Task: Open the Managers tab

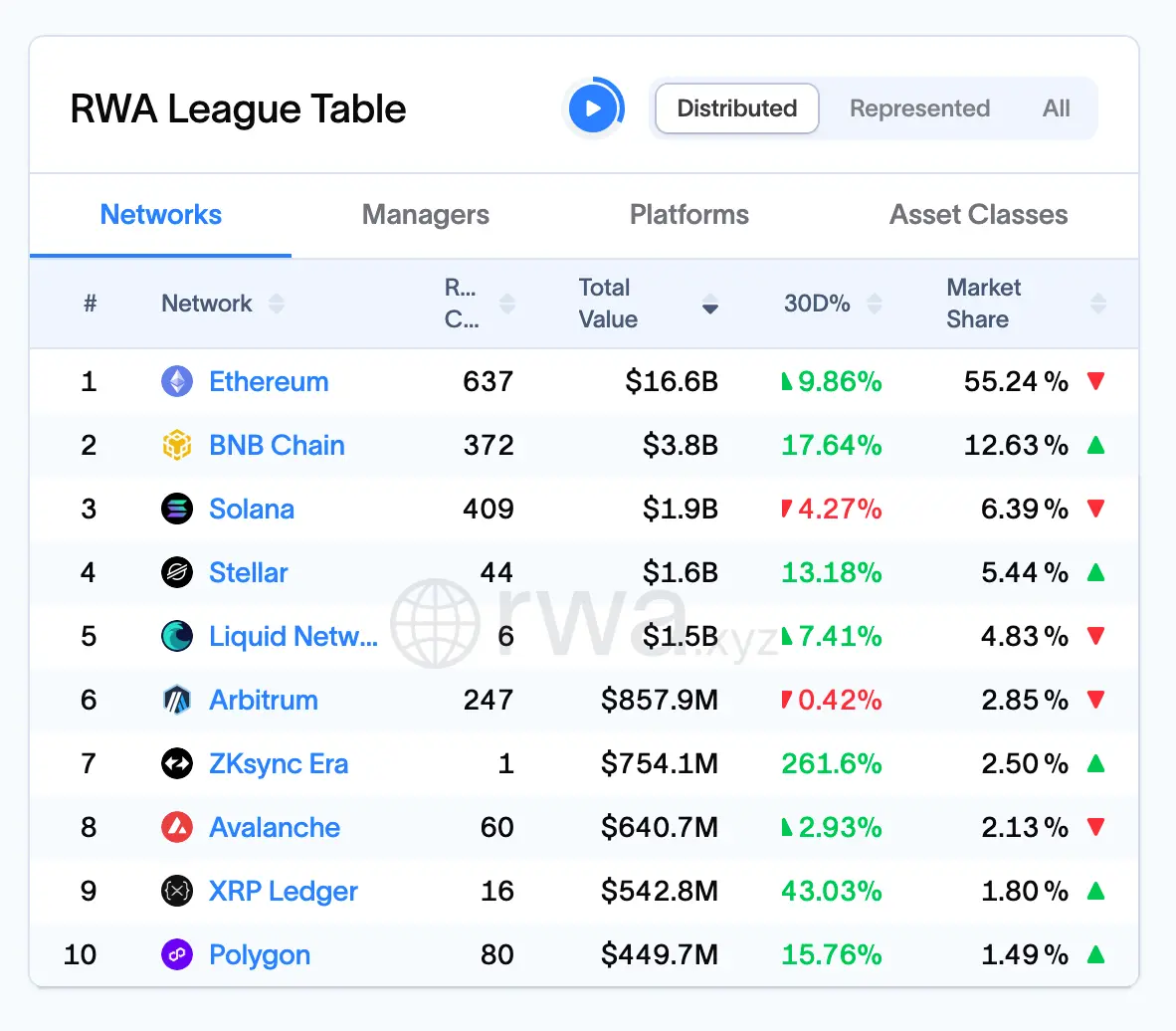Action: pos(426,215)
